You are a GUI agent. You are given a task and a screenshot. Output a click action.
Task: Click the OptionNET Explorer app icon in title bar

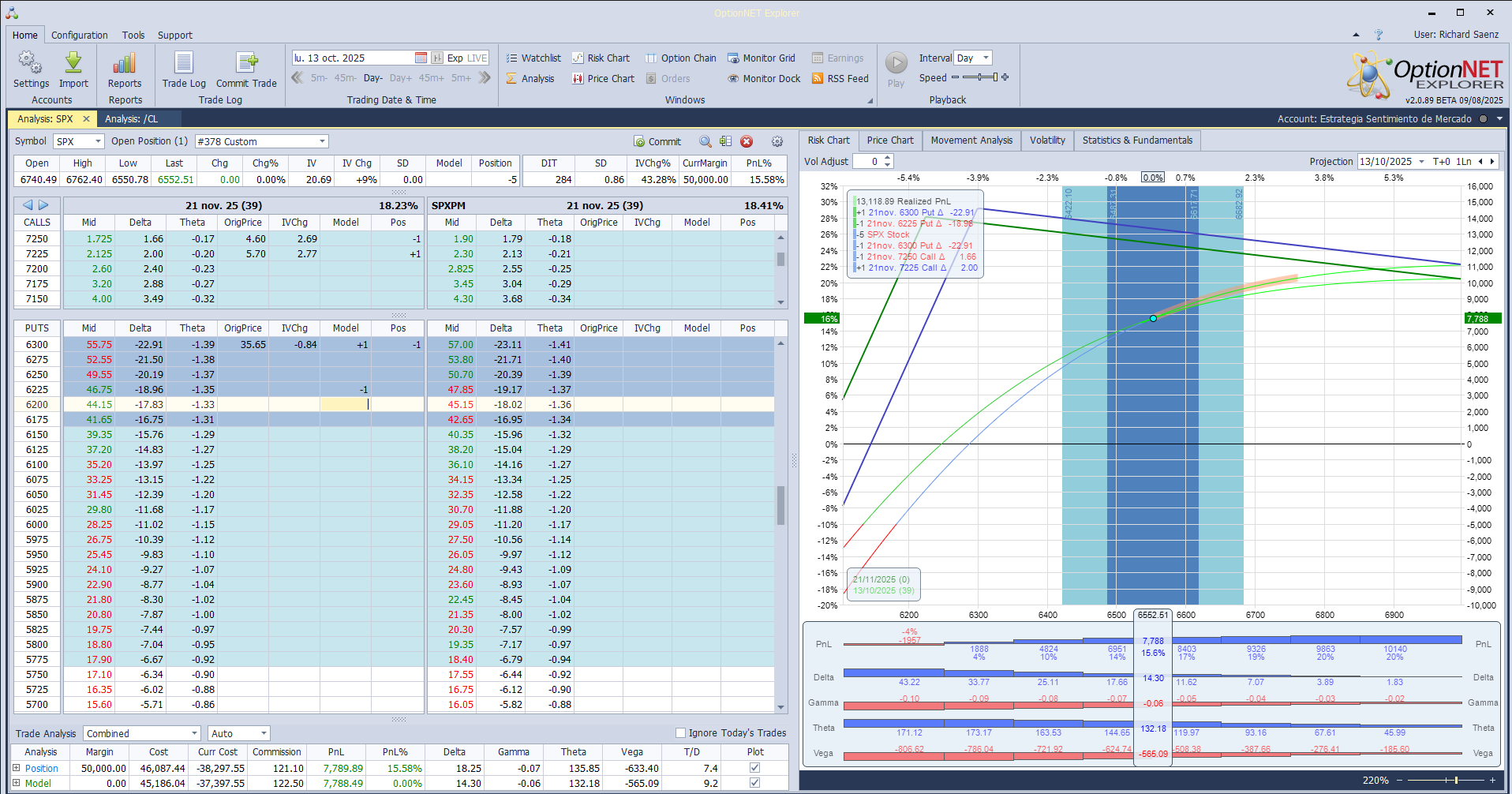pyautogui.click(x=12, y=13)
